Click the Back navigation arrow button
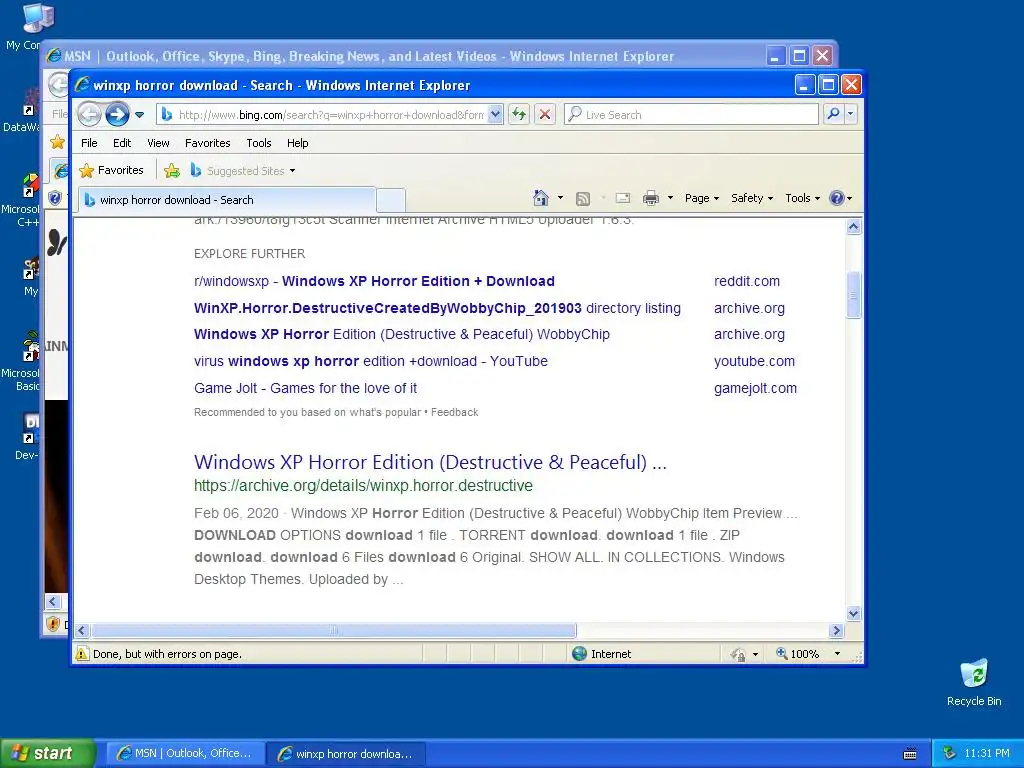 point(89,114)
